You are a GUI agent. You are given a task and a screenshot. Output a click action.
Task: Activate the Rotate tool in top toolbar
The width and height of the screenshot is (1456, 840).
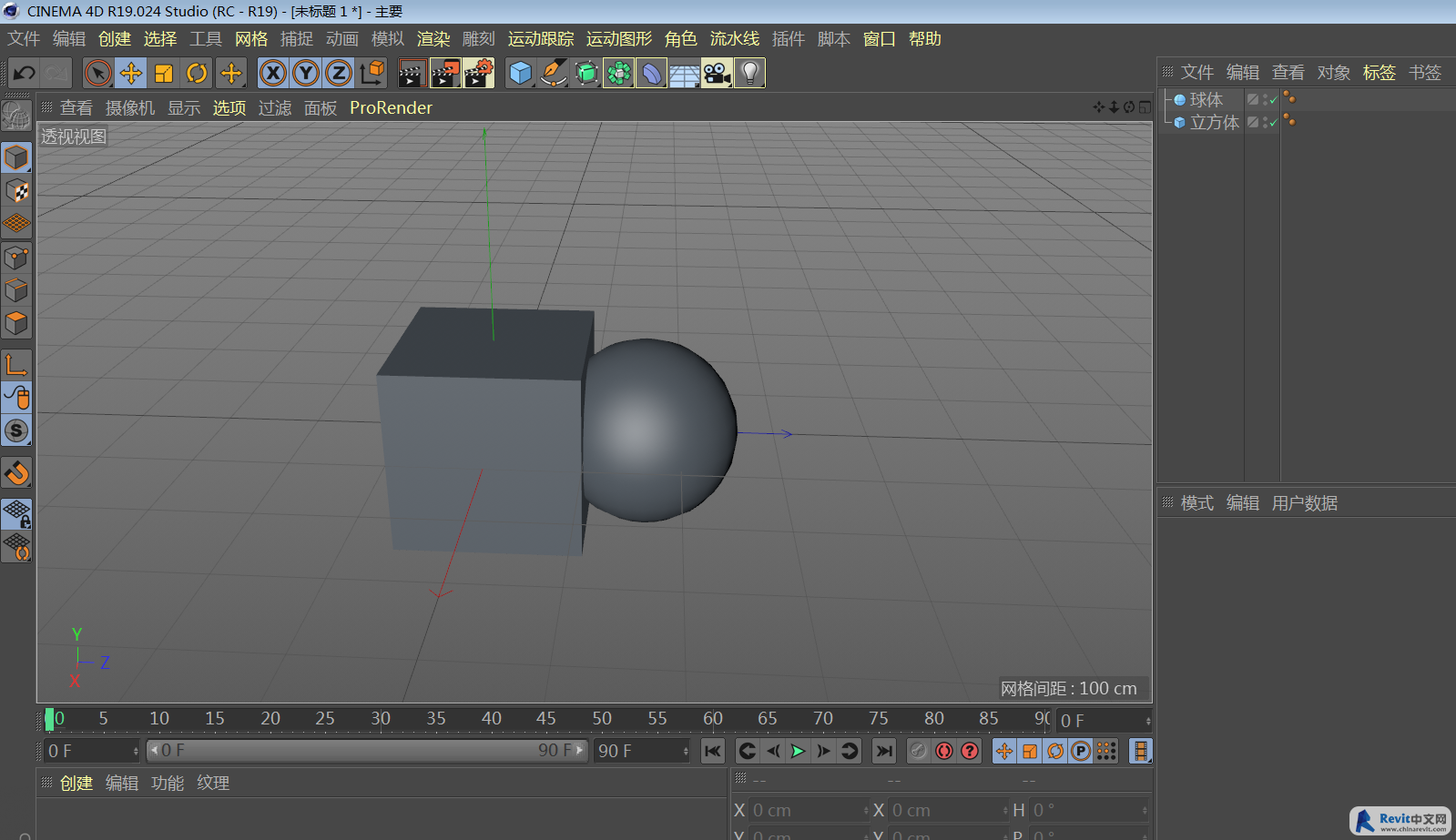pos(197,73)
